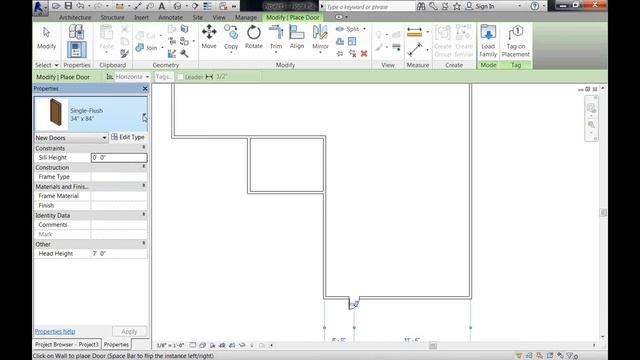
Task: Click the view scale 1/8" = 1'-0"
Action: (x=170, y=345)
